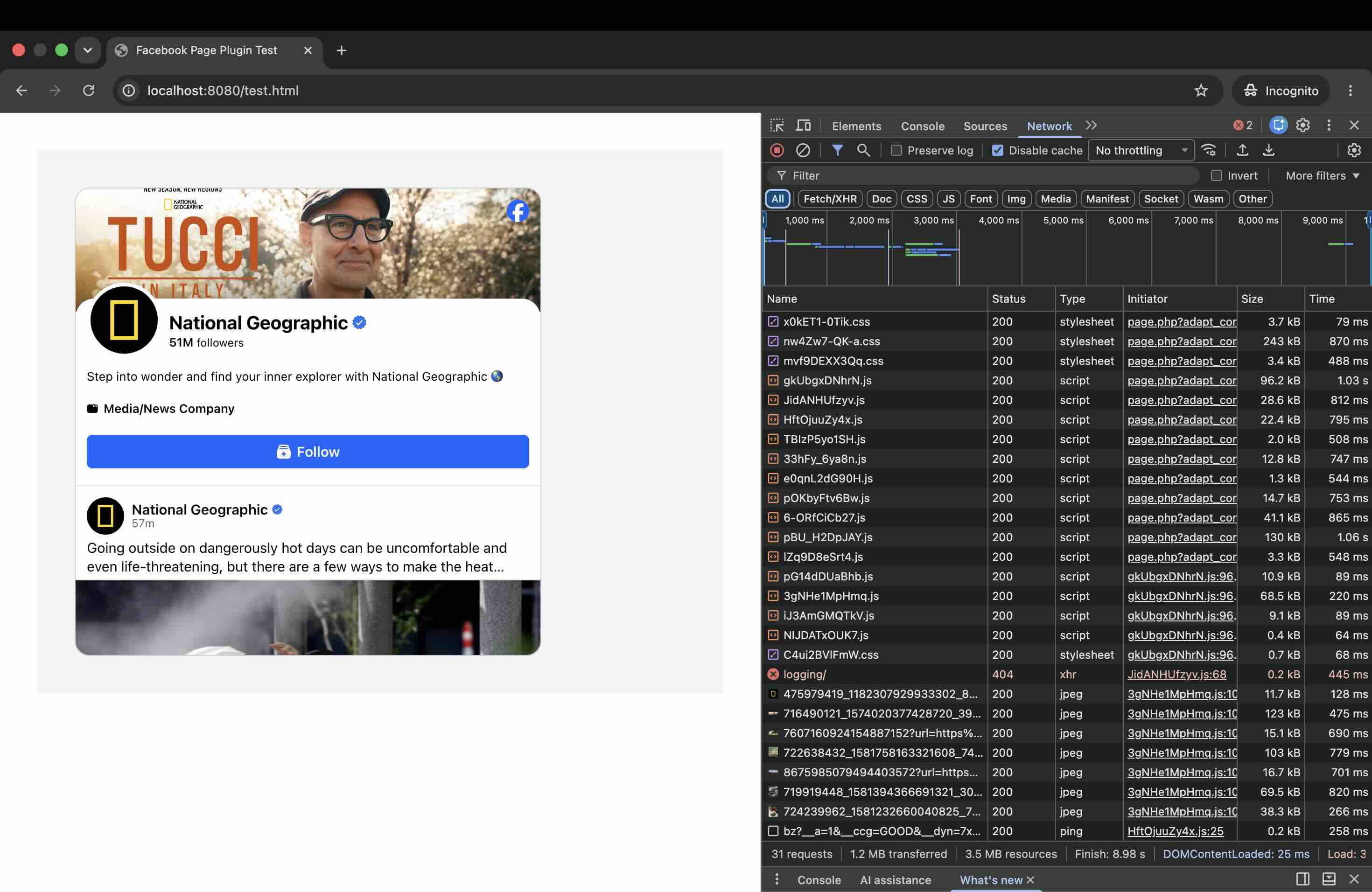Image resolution: width=1372 pixels, height=892 pixels.
Task: Import HAR file upload icon
Action: [x=1242, y=150]
